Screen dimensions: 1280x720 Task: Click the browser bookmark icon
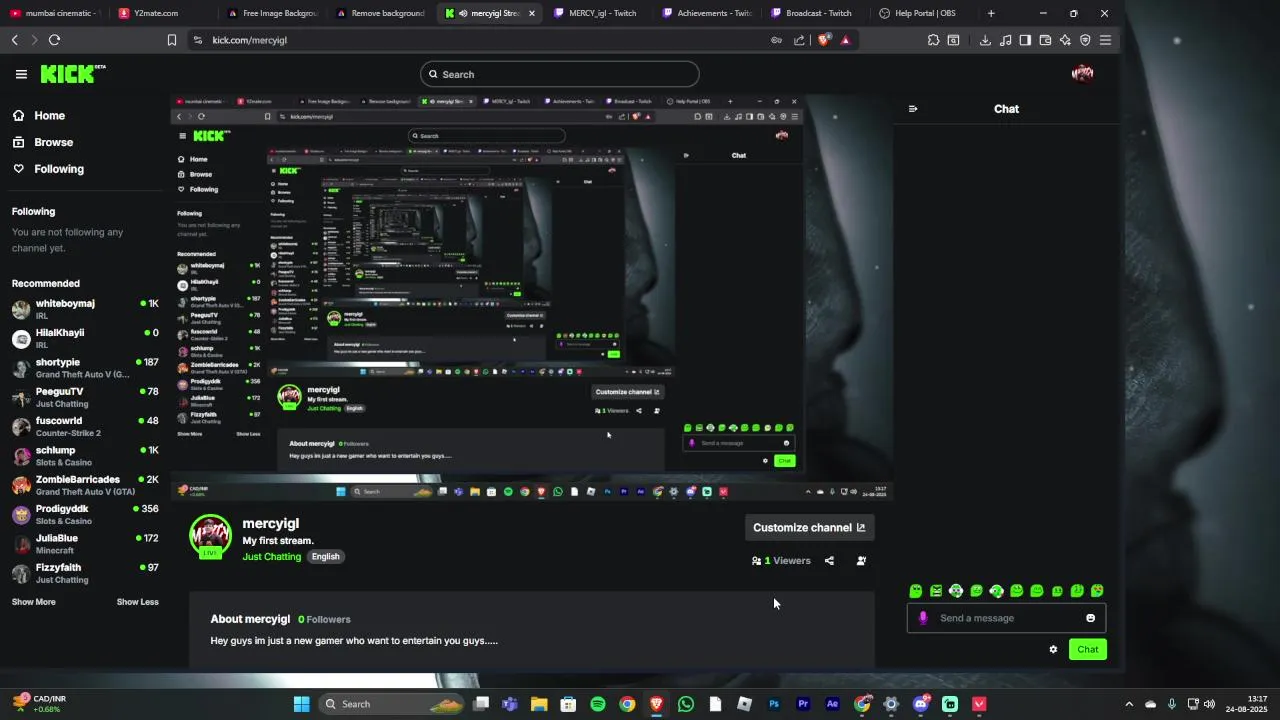click(x=172, y=40)
